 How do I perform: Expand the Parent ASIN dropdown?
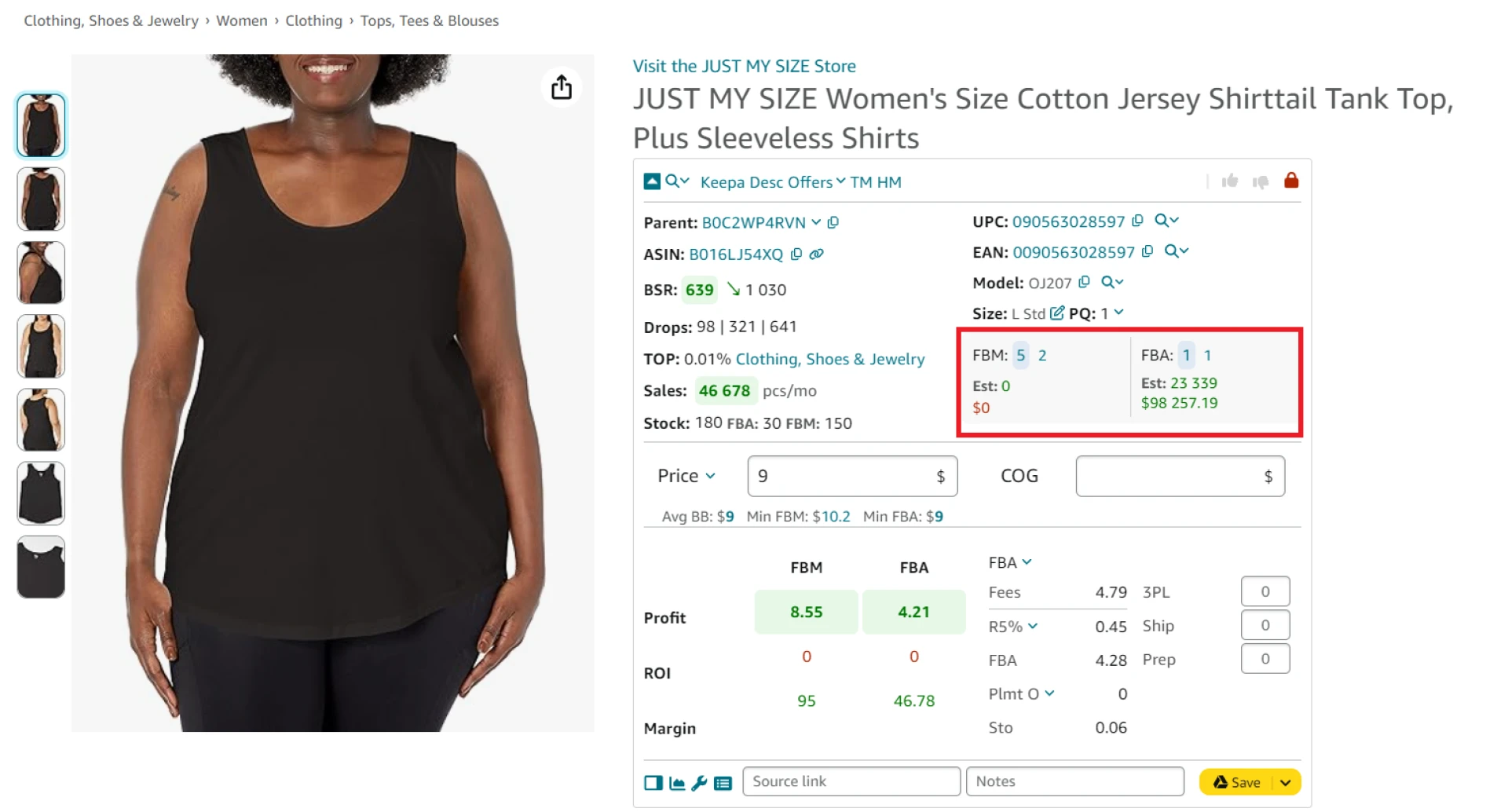[x=815, y=222]
